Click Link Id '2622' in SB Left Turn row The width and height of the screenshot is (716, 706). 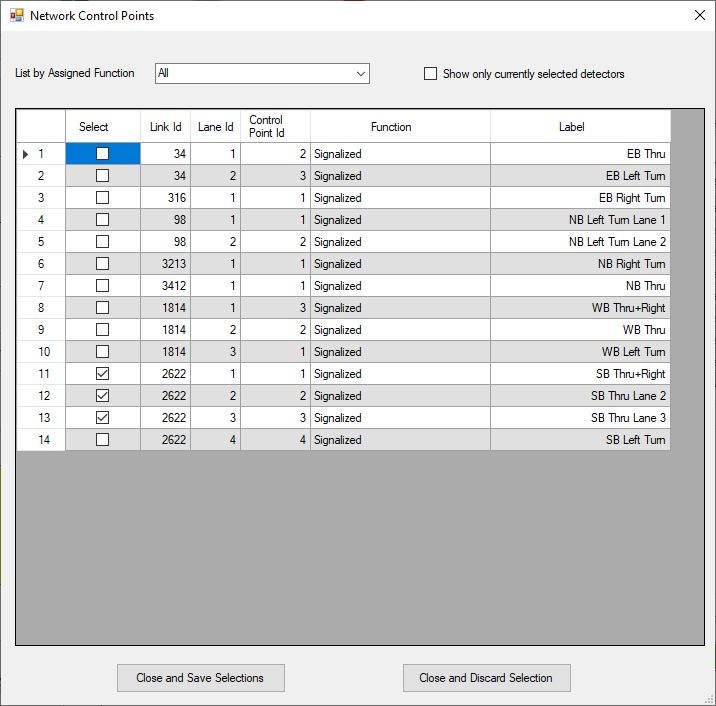tap(165, 439)
